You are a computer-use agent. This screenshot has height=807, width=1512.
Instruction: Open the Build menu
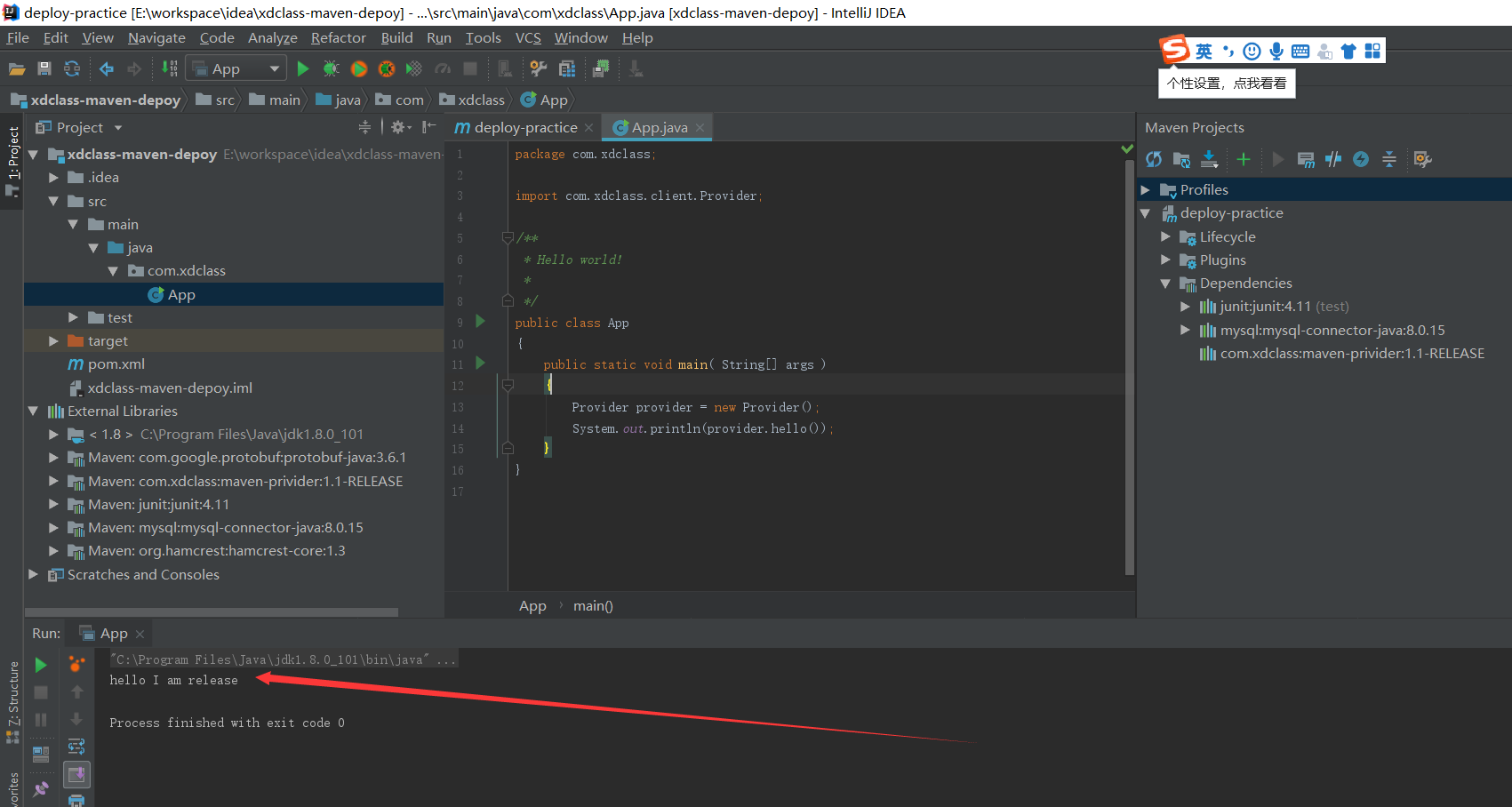point(396,37)
